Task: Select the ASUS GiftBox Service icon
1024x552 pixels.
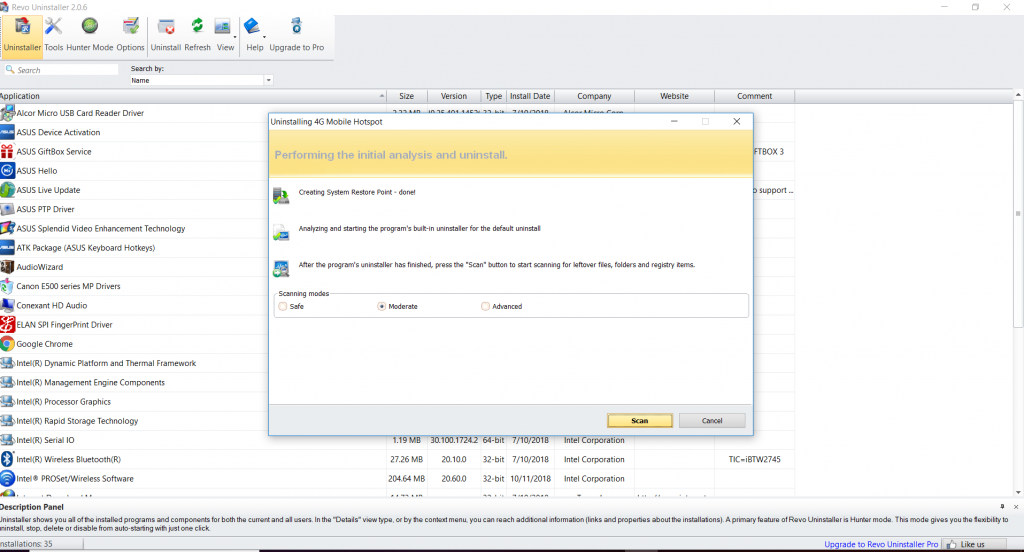Action: [x=7, y=152]
